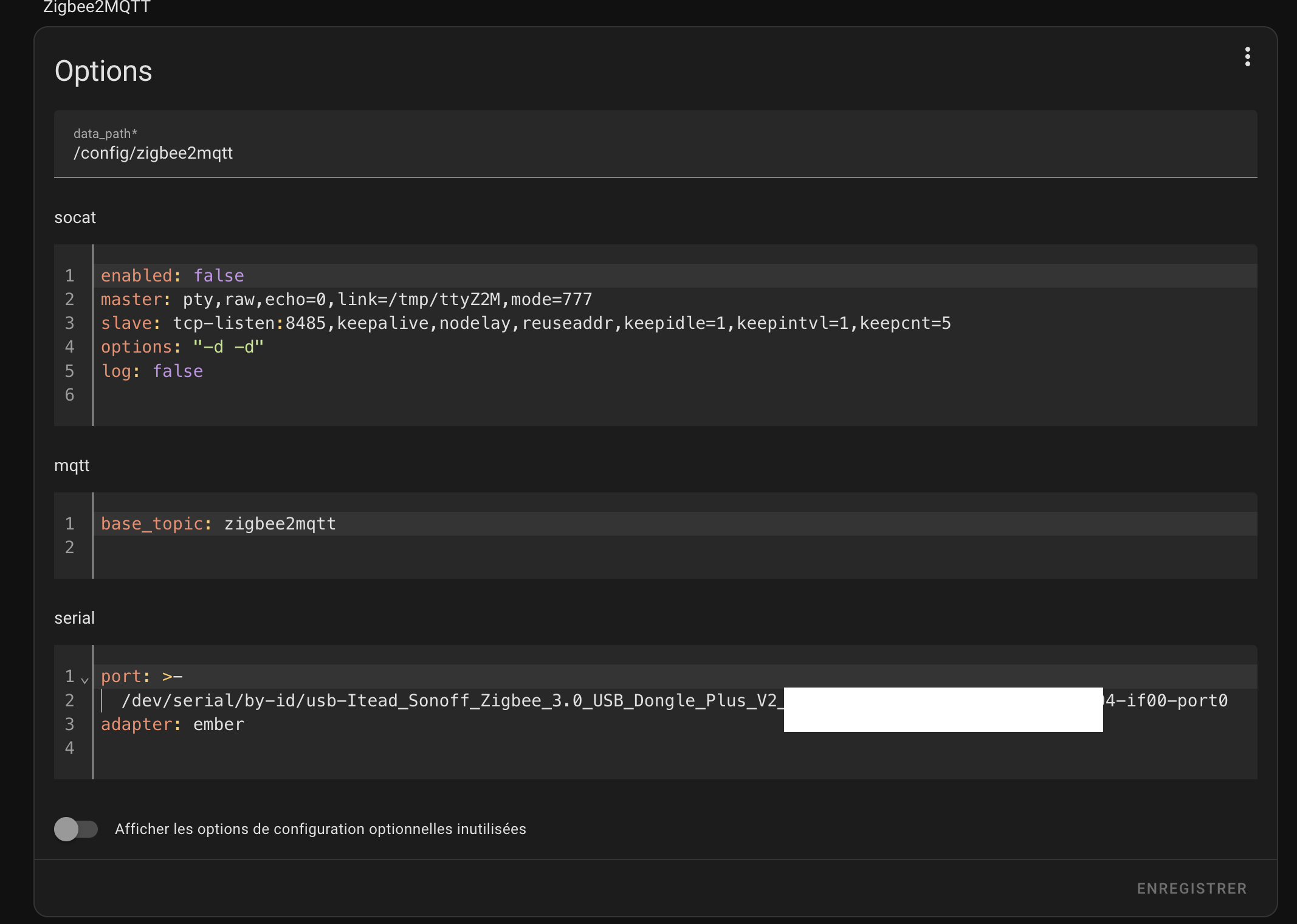
Task: Click empty line 2 in mqtt editor
Action: 365,547
